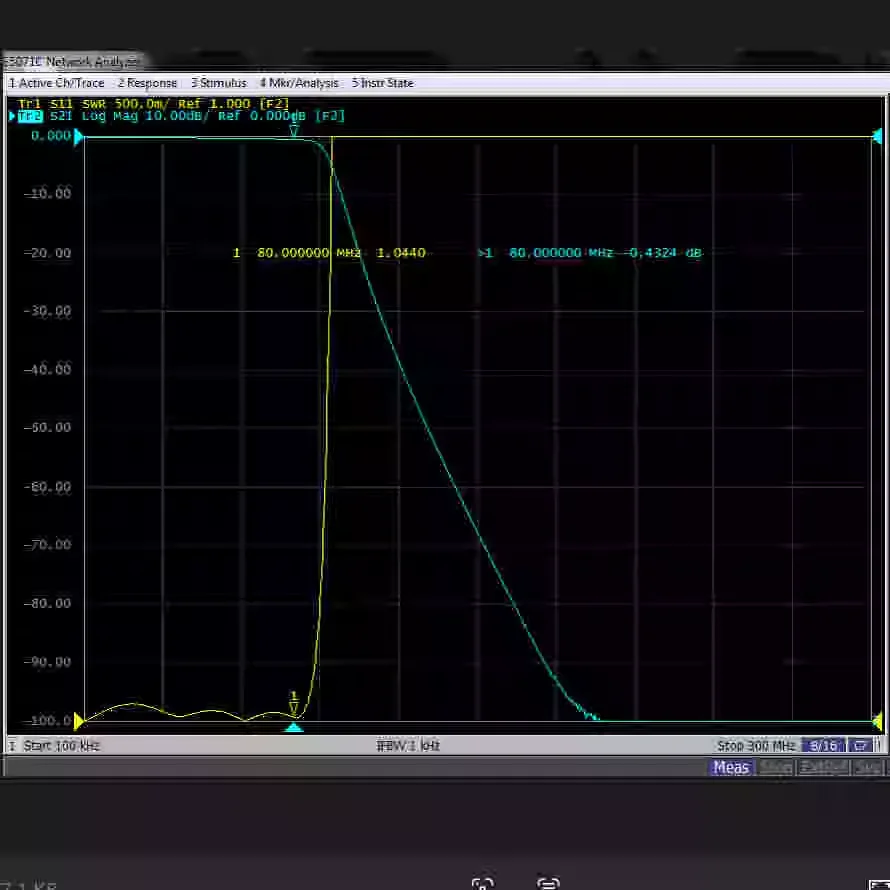
Task: Click the cyan reference level arrow at 0.000
Action: pyautogui.click(x=79, y=137)
